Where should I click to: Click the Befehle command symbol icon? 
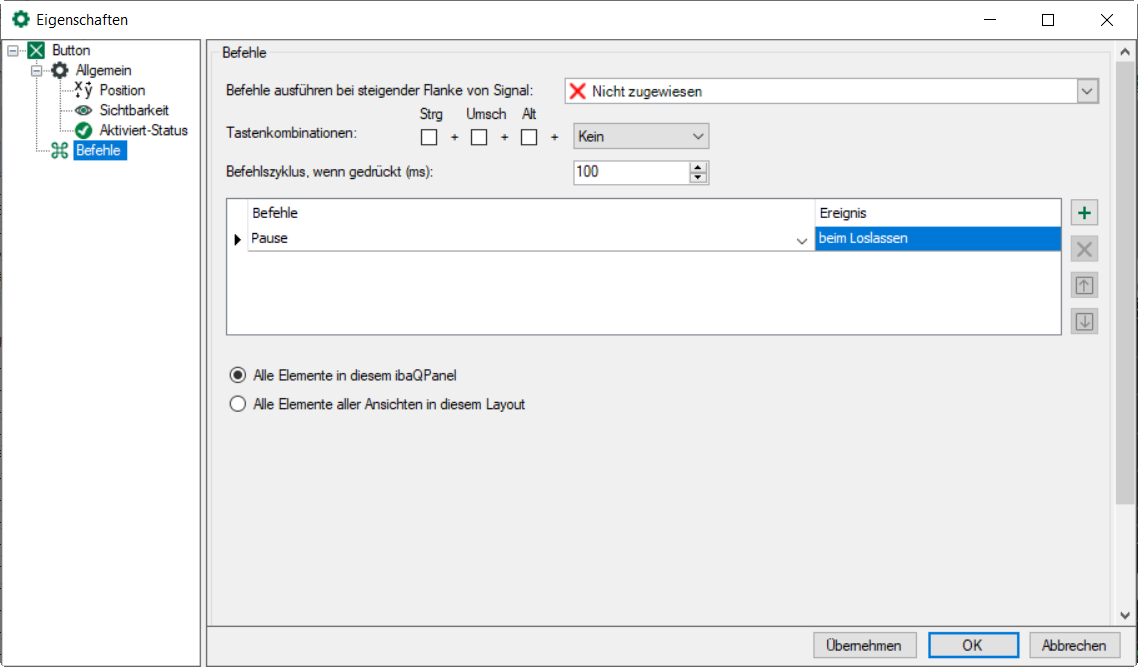point(60,150)
